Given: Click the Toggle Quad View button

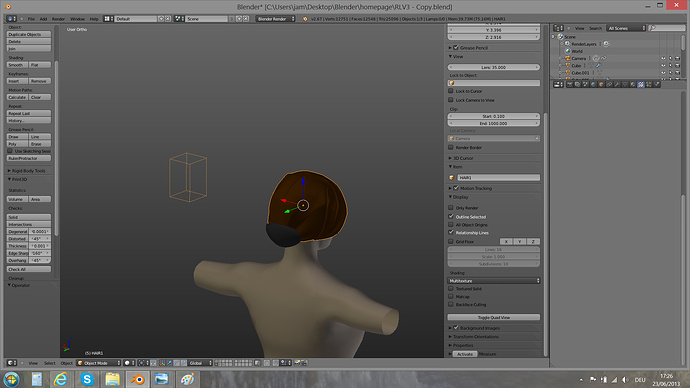Looking at the screenshot, I should [494, 317].
